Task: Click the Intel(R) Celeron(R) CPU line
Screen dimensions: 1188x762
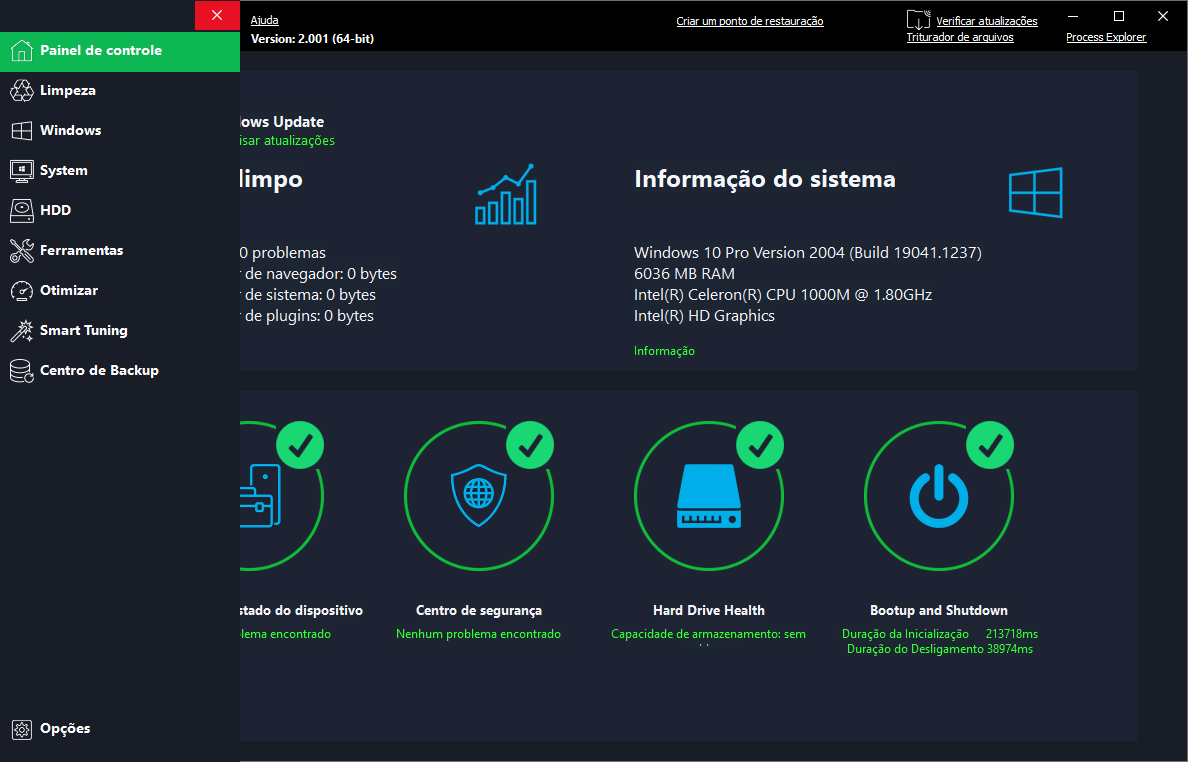Action: (783, 295)
